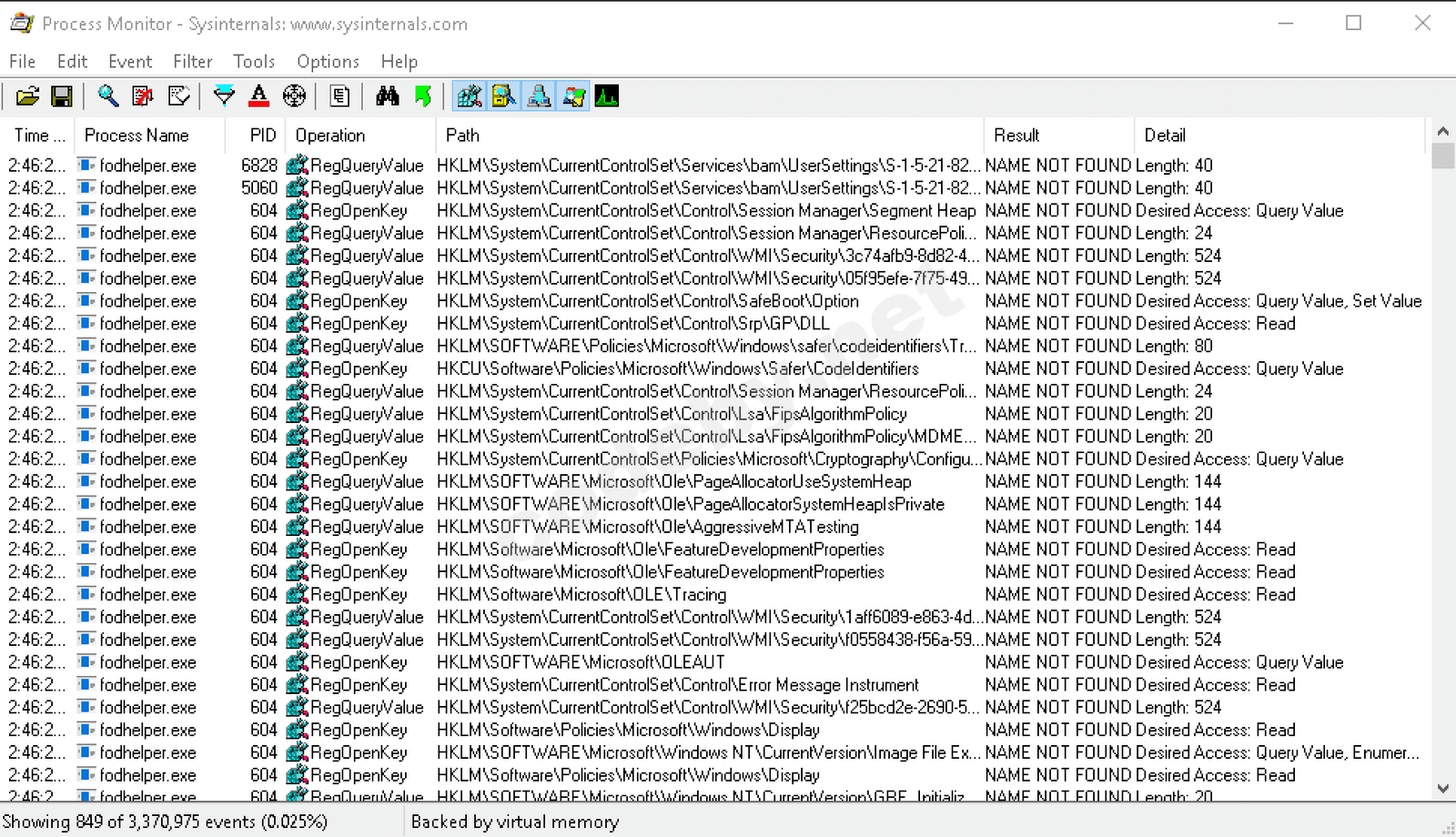This screenshot has width=1456, height=837.
Task: Click the Image File Ex... path entry
Action: pyautogui.click(x=709, y=752)
